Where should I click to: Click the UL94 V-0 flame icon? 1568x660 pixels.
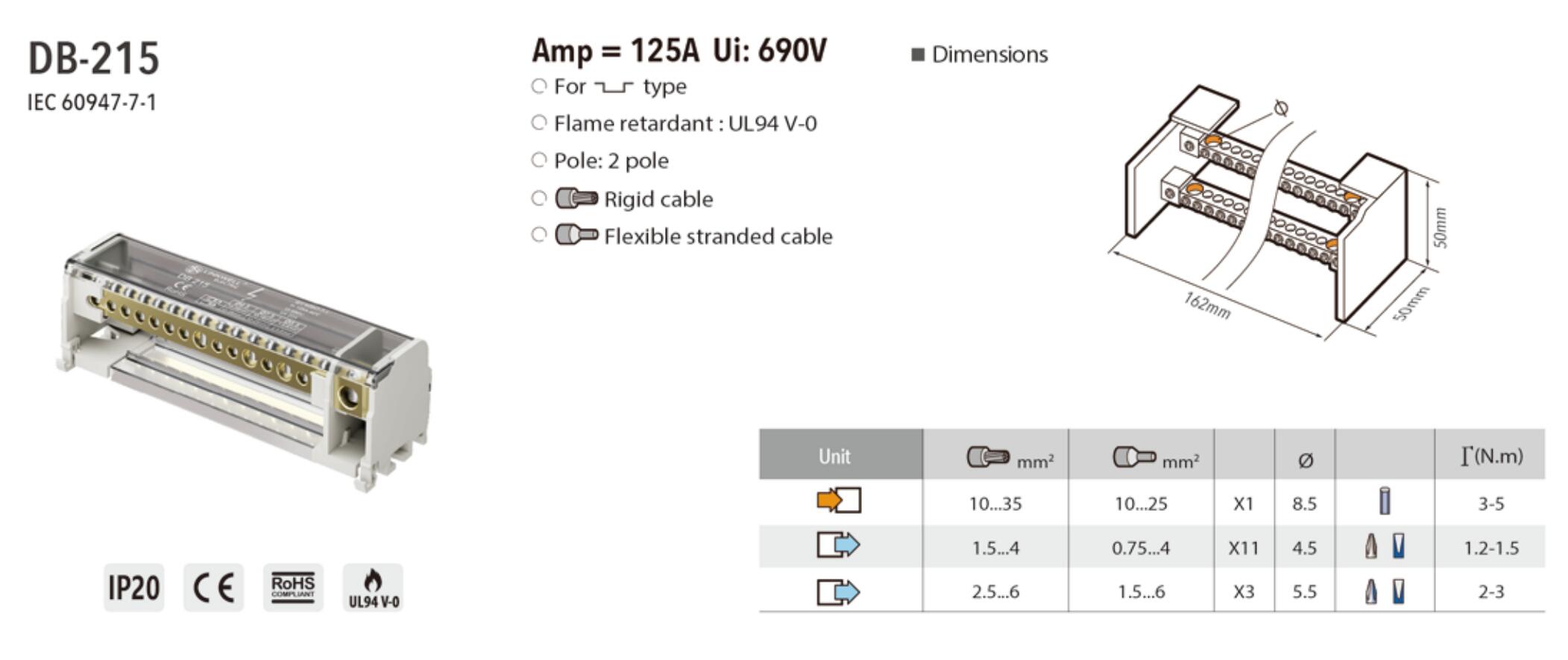(x=373, y=588)
